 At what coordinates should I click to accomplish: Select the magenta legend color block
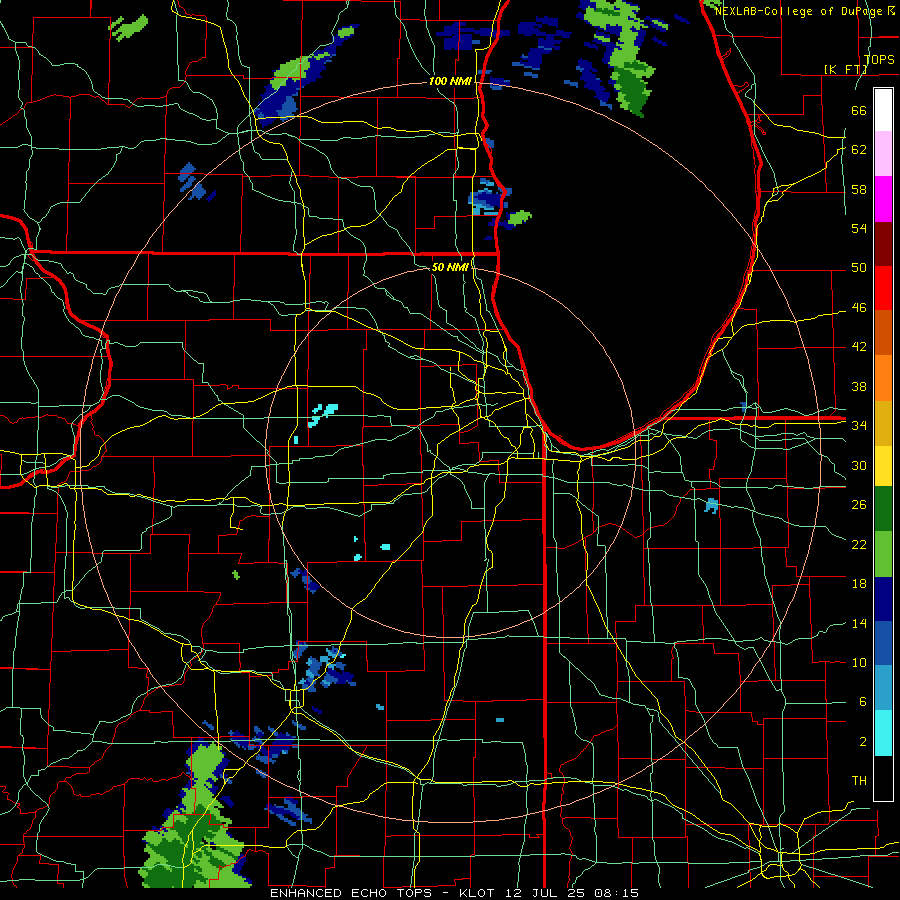(883, 199)
